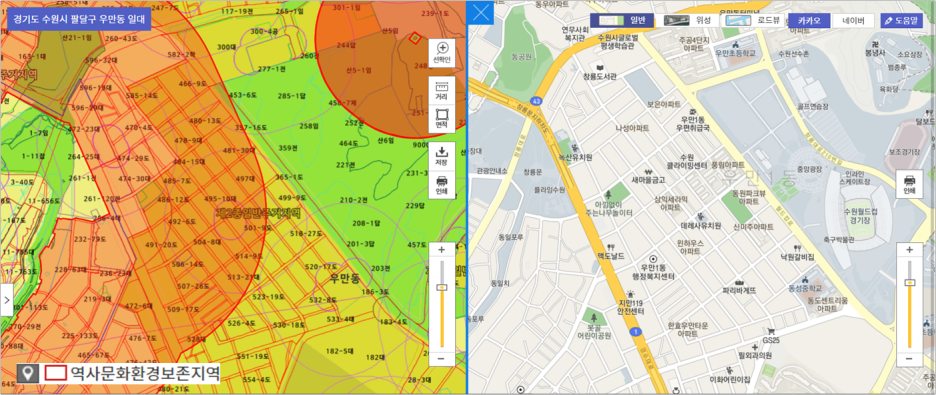This screenshot has width=936, height=395.
Task: Click parcel 285-1답 on cadastral map
Action: (x=291, y=95)
